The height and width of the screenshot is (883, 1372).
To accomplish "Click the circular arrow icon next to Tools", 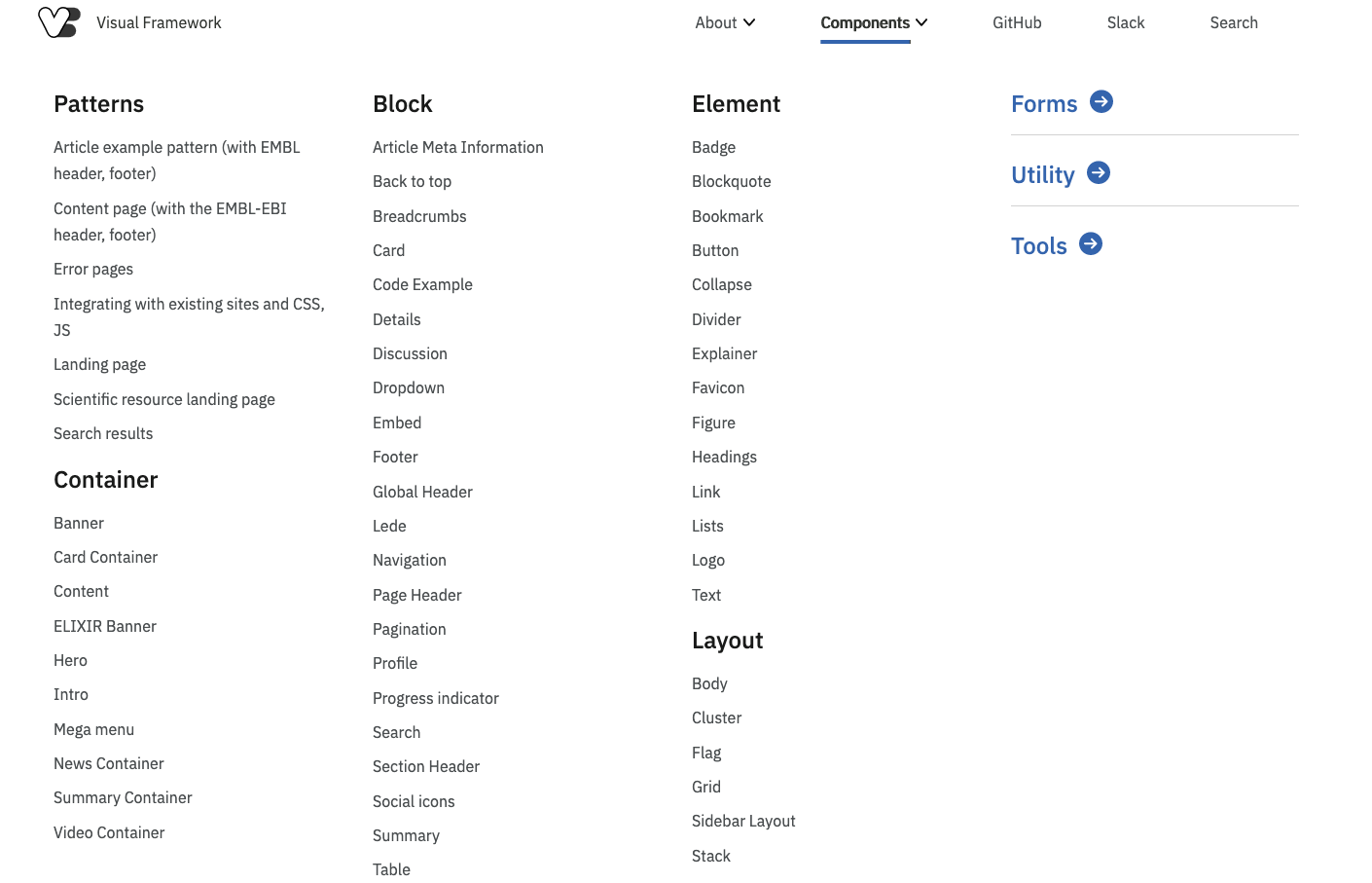I will pos(1091,244).
